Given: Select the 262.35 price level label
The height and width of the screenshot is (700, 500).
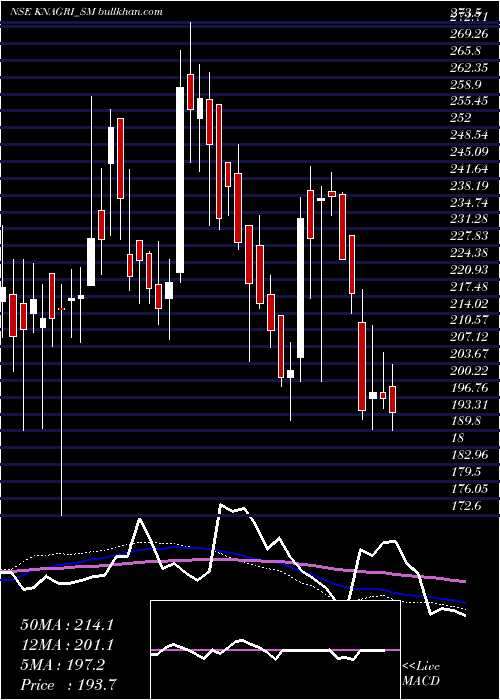Looking at the screenshot, I should [x=468, y=68].
